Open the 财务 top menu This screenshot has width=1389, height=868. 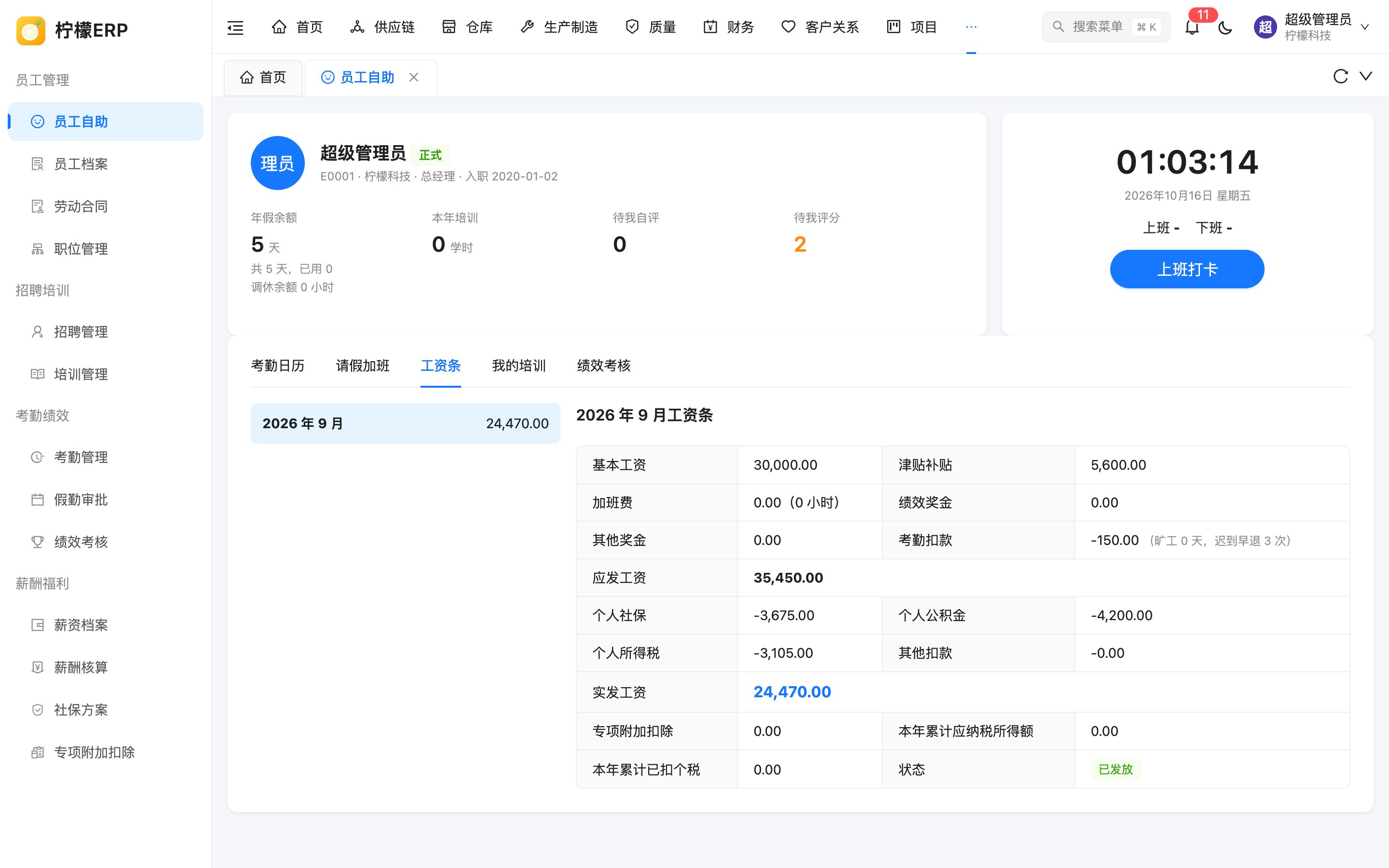click(x=728, y=27)
